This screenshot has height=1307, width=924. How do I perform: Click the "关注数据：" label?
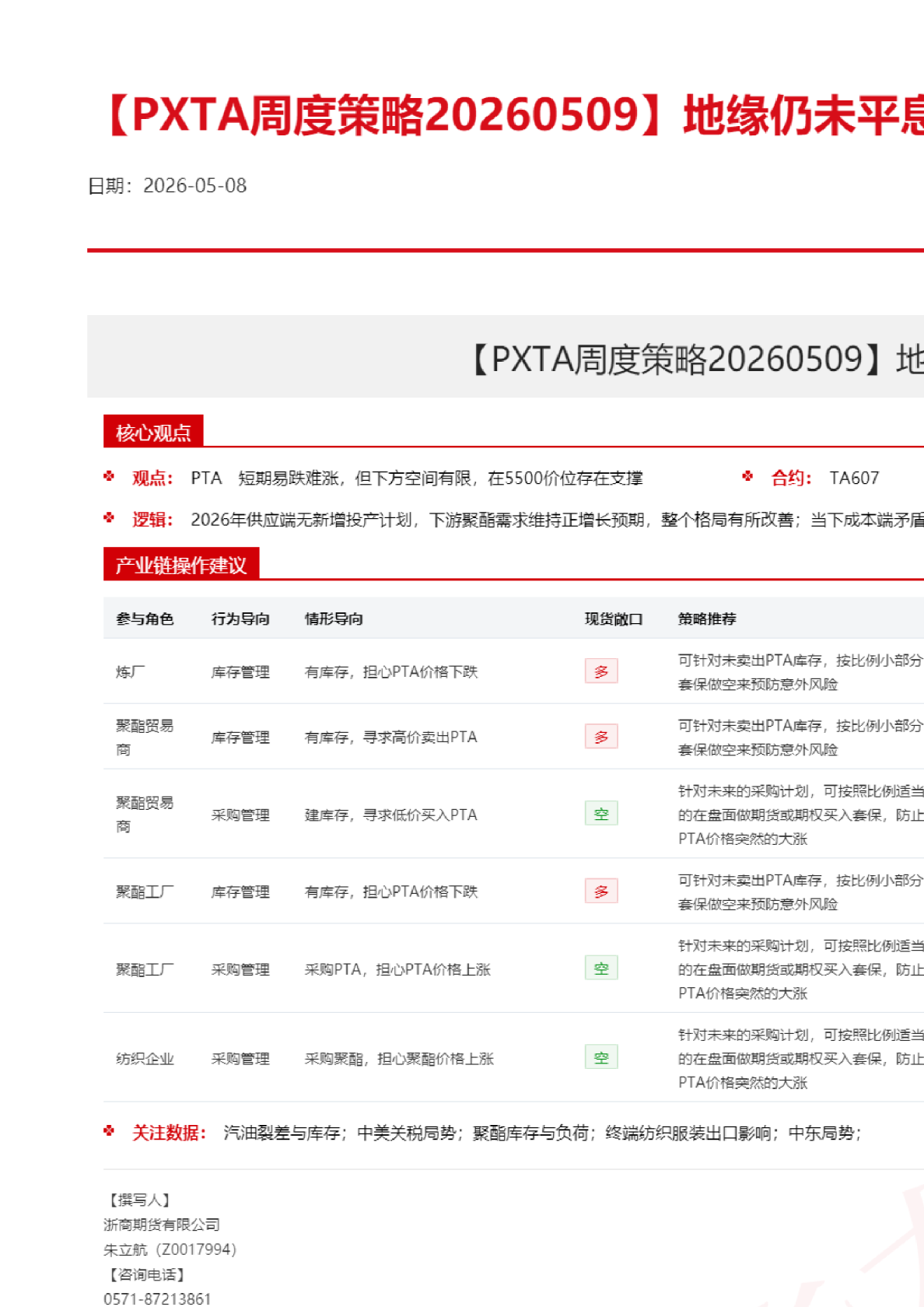170,1134
